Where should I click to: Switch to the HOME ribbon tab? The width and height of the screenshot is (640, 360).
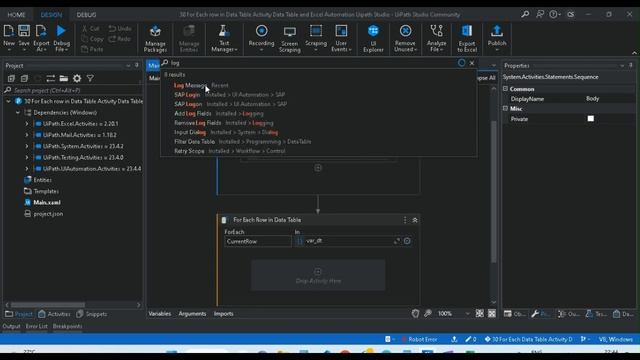click(x=16, y=14)
